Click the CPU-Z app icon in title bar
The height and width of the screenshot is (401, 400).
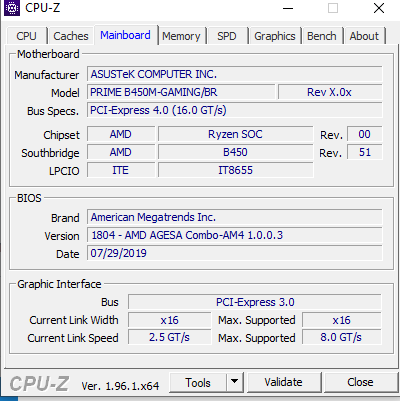(12, 8)
